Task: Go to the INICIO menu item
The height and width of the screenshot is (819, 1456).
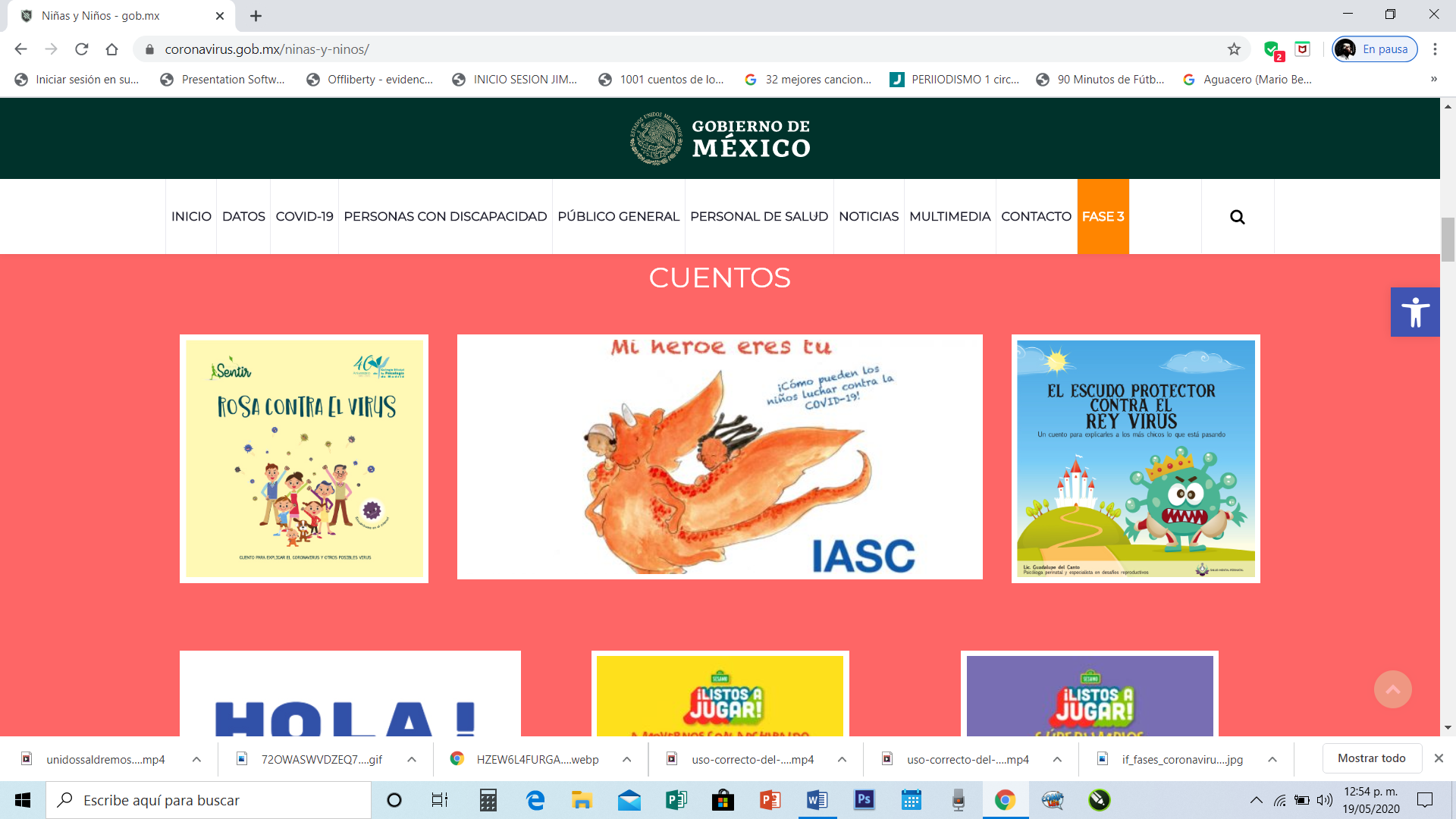Action: click(x=191, y=217)
